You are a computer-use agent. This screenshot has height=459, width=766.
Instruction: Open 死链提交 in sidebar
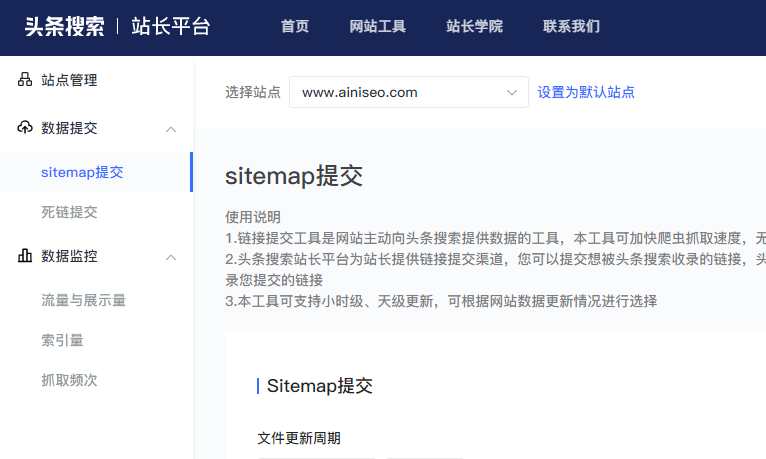69,212
